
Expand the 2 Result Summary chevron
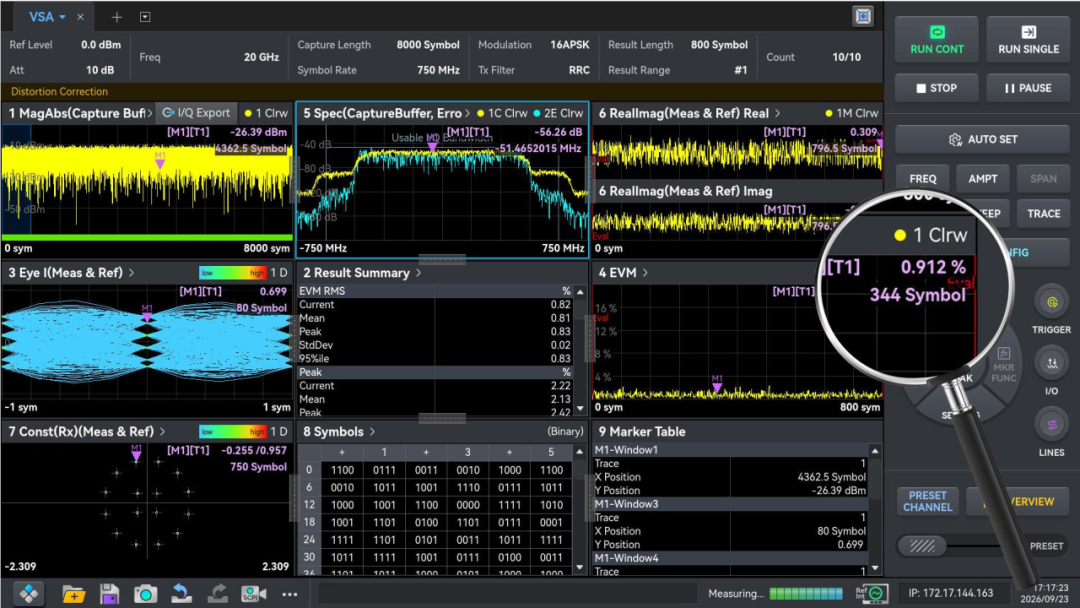(418, 273)
